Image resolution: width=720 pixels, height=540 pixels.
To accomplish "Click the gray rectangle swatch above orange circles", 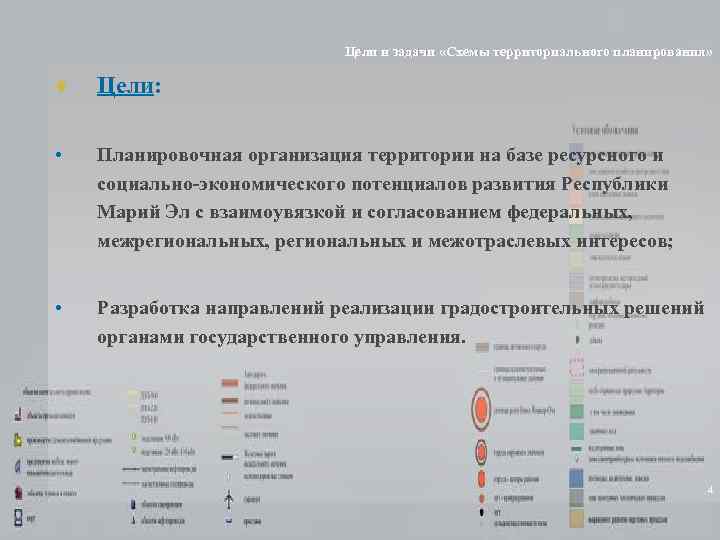I will pyautogui.click(x=482, y=347).
